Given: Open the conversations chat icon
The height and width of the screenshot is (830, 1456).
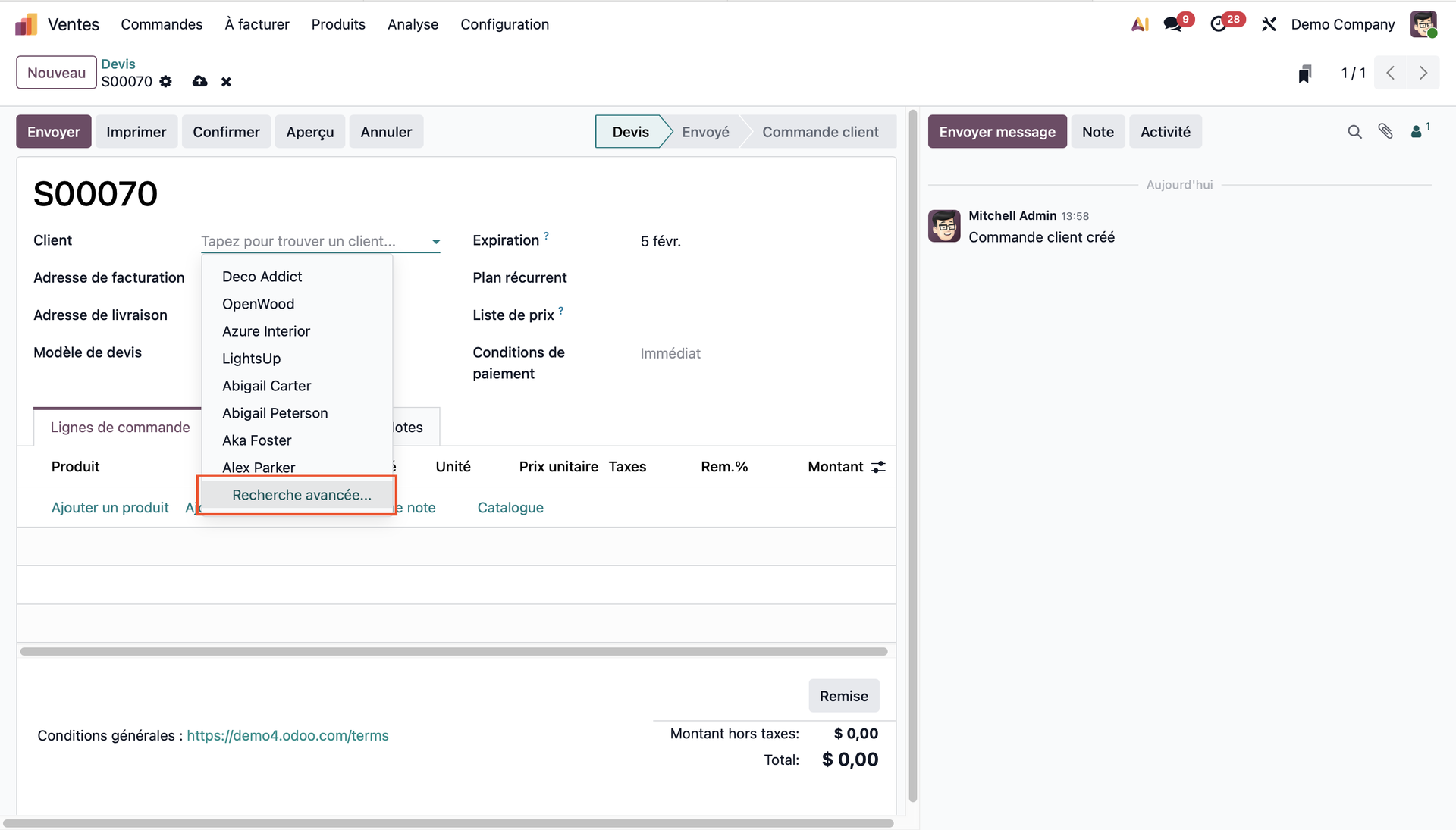Looking at the screenshot, I should click(1173, 24).
